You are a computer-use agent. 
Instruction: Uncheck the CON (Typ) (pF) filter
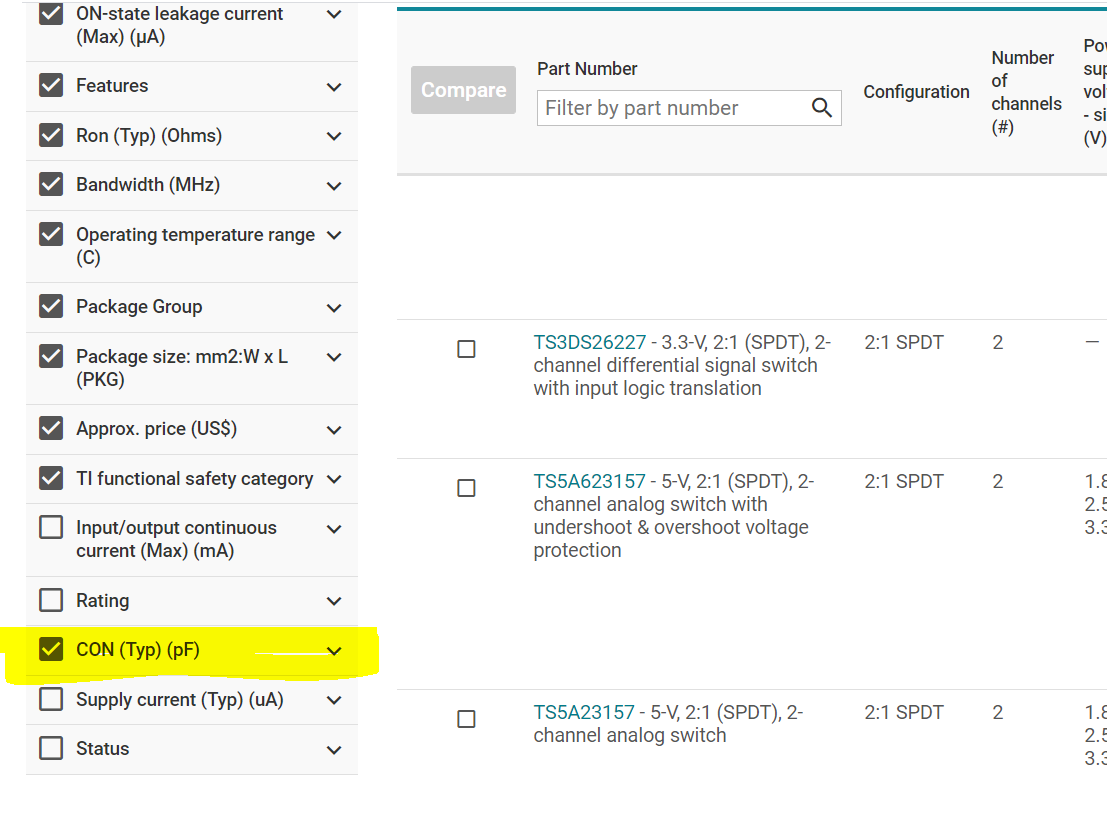[51, 650]
